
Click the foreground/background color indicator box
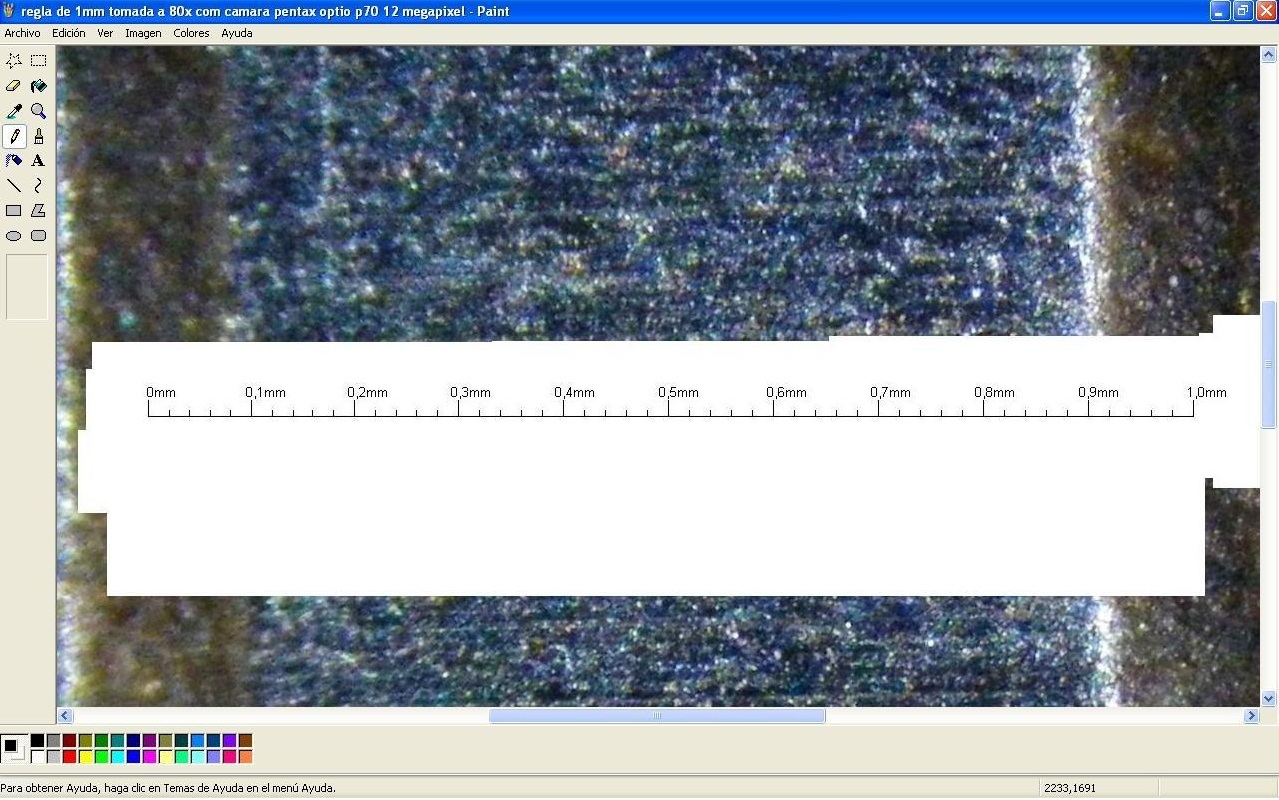(x=14, y=748)
